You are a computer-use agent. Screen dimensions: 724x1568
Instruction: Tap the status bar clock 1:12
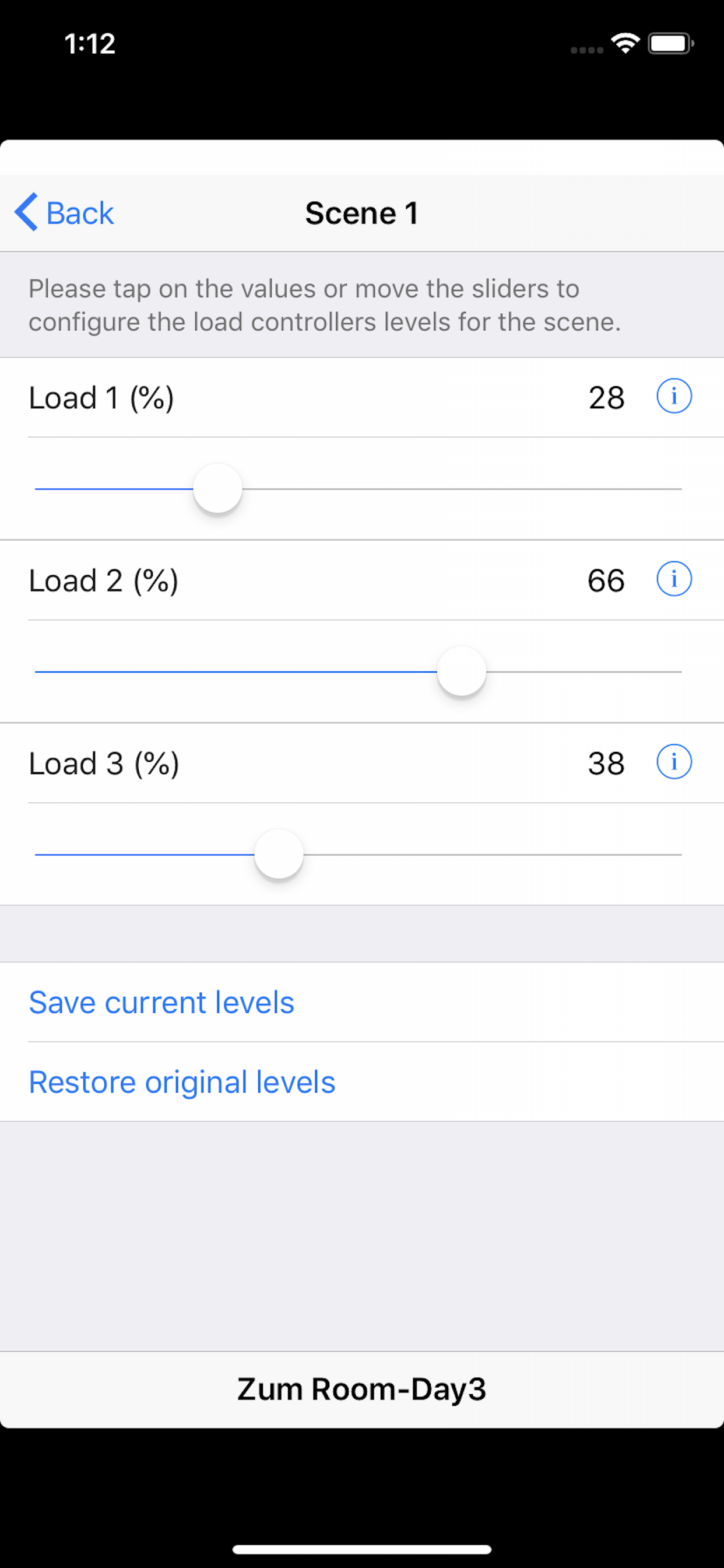coord(90,44)
